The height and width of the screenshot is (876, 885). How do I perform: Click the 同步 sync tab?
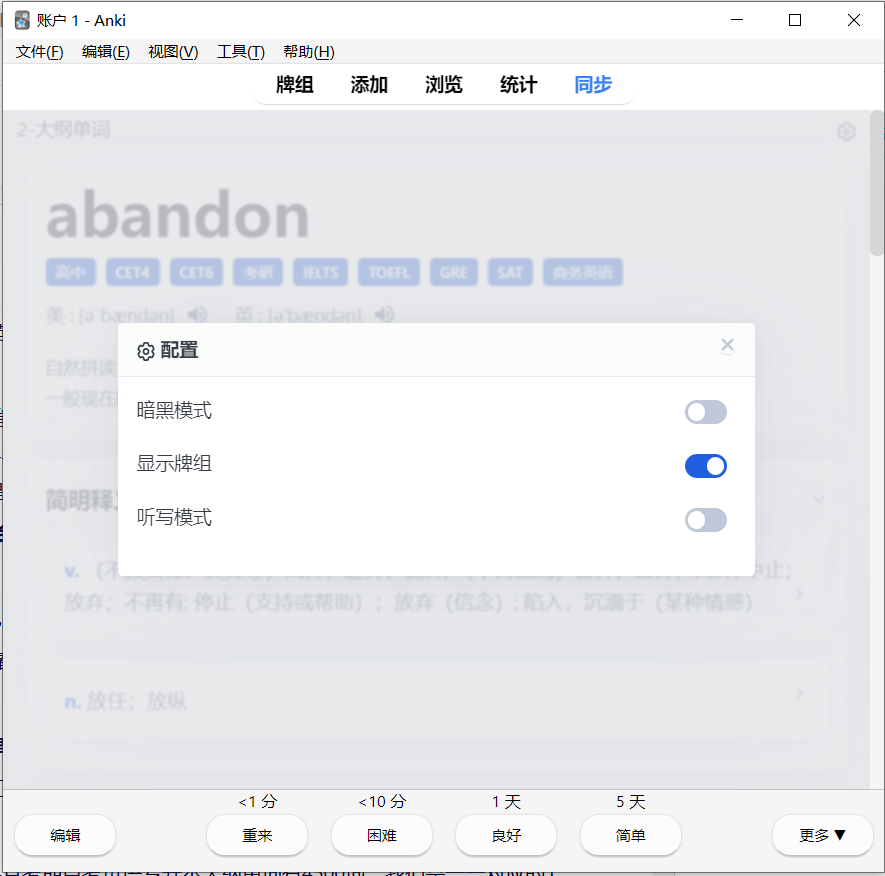pos(592,85)
